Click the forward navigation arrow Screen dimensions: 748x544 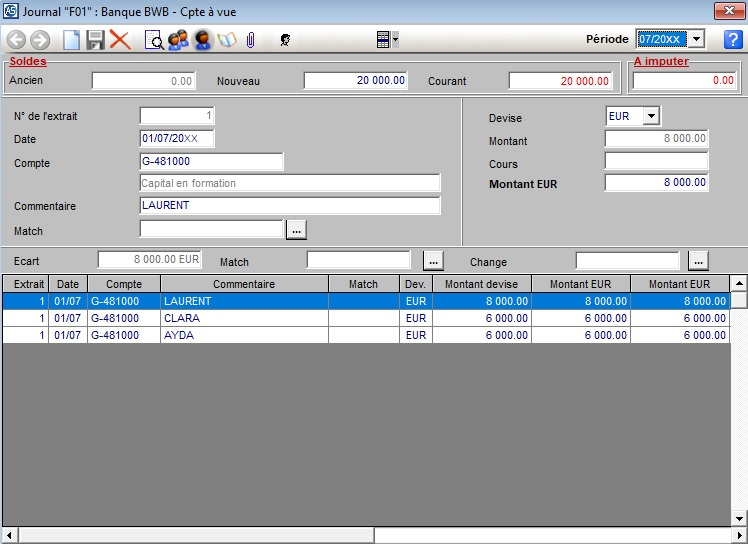40,40
